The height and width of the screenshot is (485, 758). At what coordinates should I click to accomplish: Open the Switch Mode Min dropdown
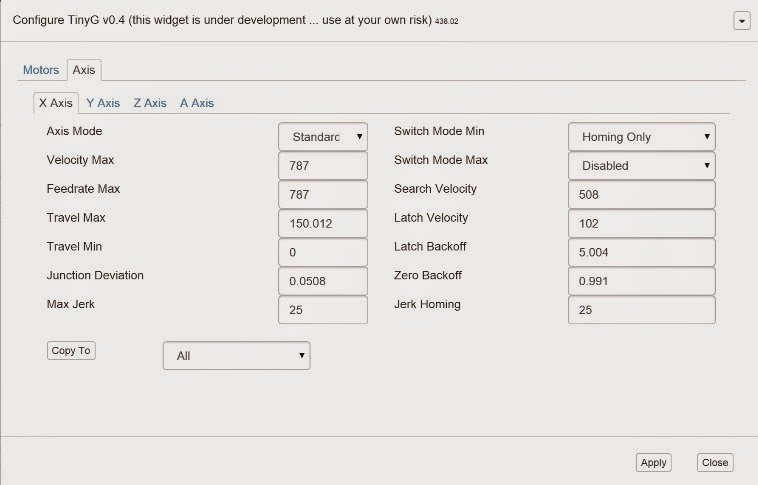pos(641,137)
